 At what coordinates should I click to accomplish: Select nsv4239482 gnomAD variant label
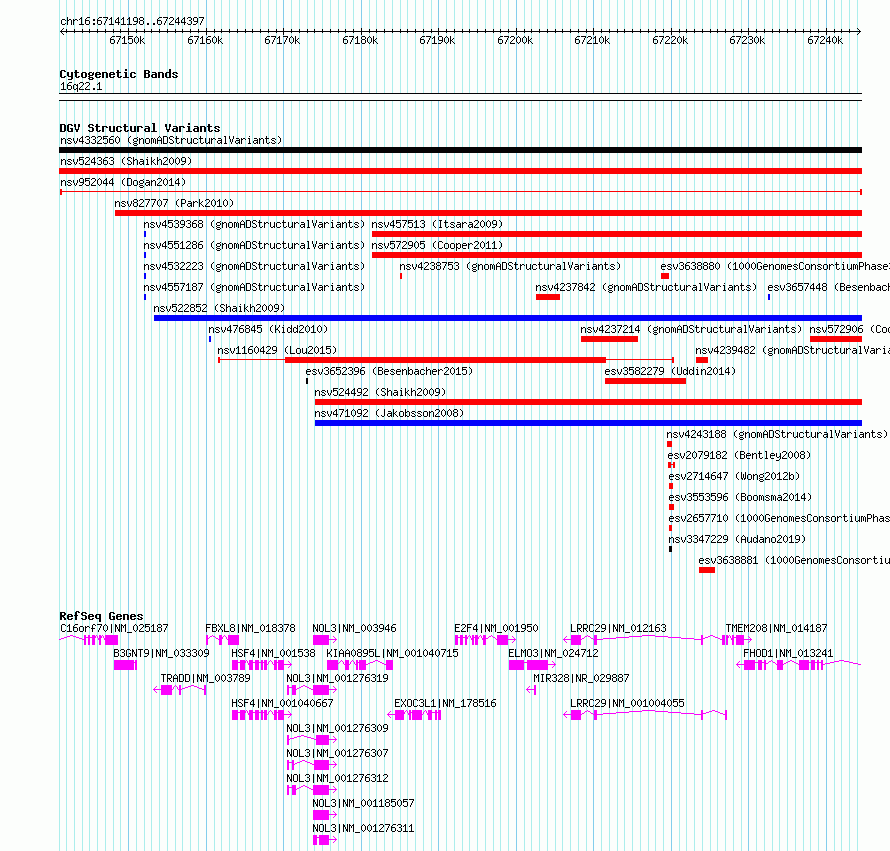click(792, 350)
